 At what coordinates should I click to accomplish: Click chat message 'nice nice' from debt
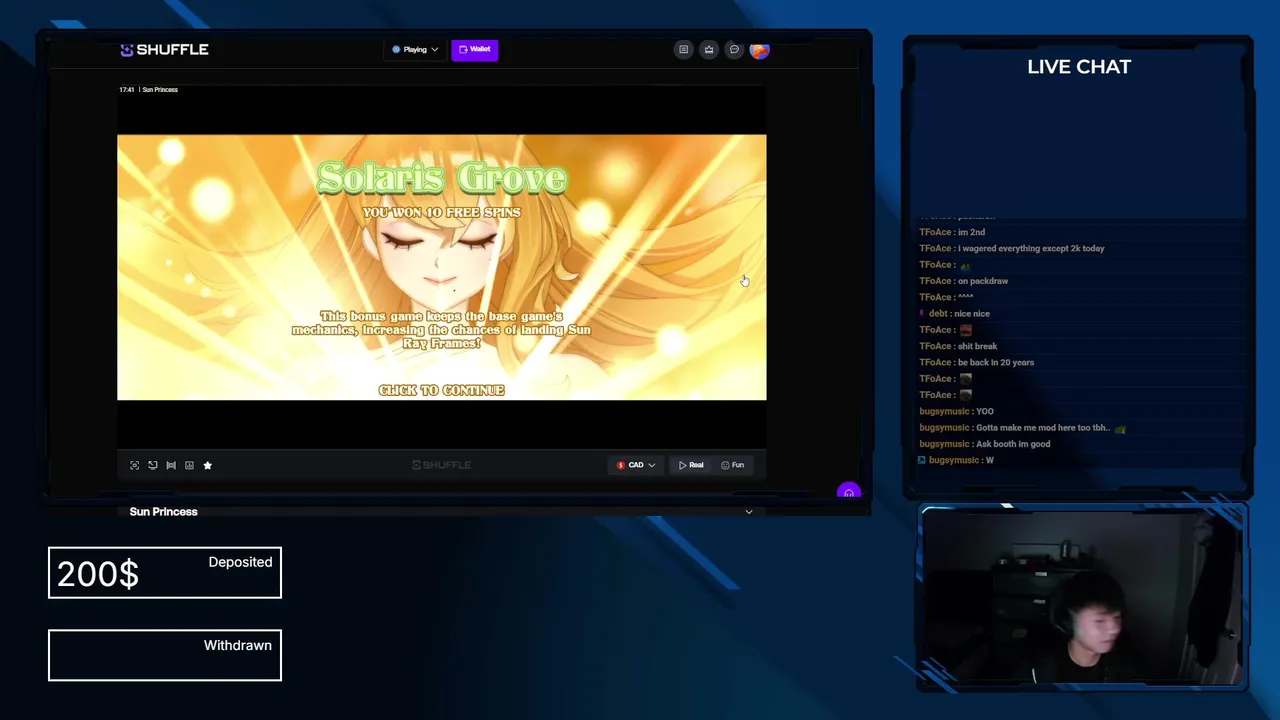[970, 313]
